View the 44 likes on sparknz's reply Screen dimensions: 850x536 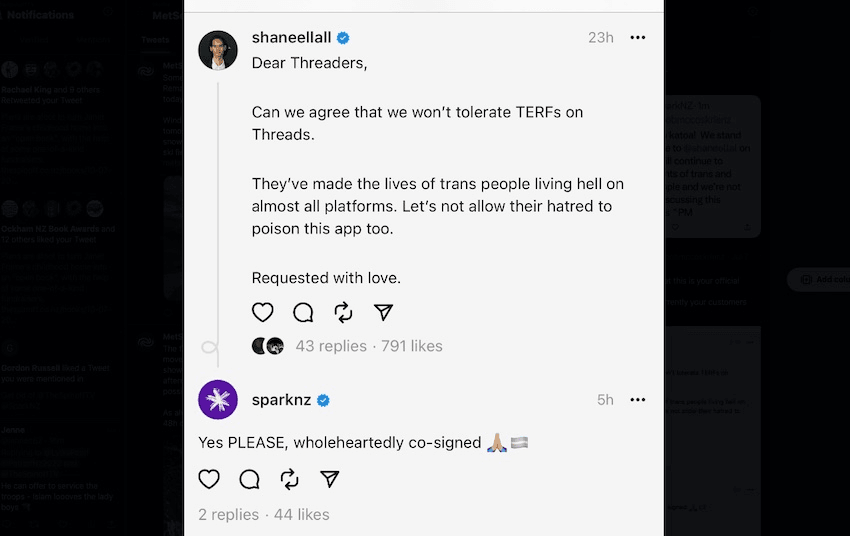[x=302, y=514]
